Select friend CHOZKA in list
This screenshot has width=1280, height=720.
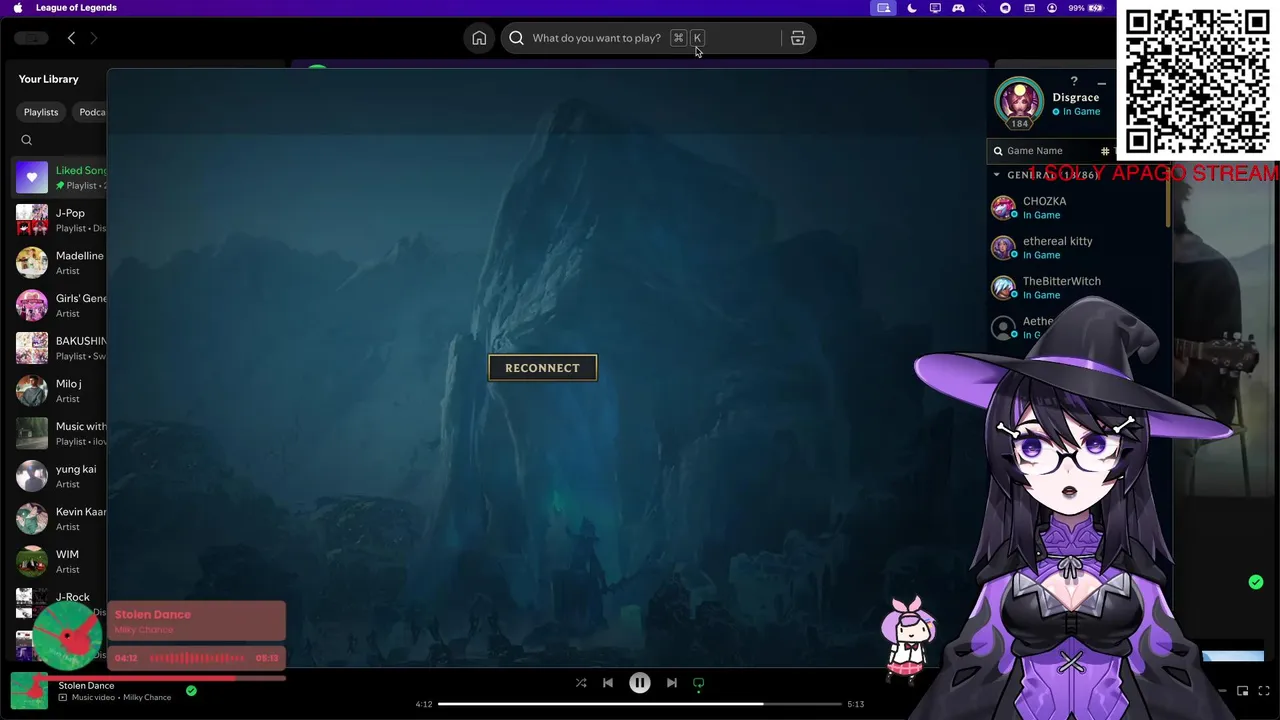tap(1078, 208)
